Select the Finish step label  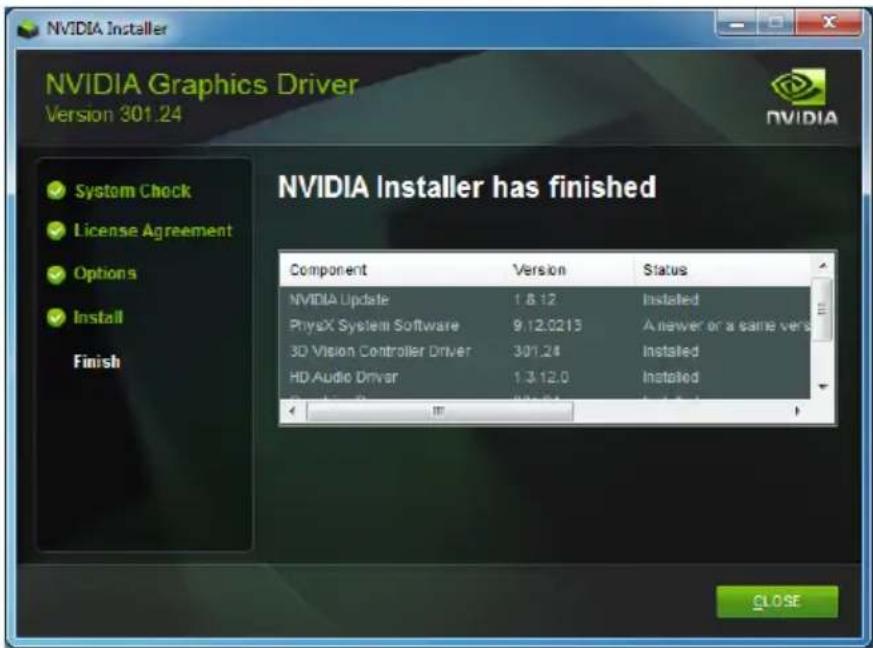(x=97, y=361)
